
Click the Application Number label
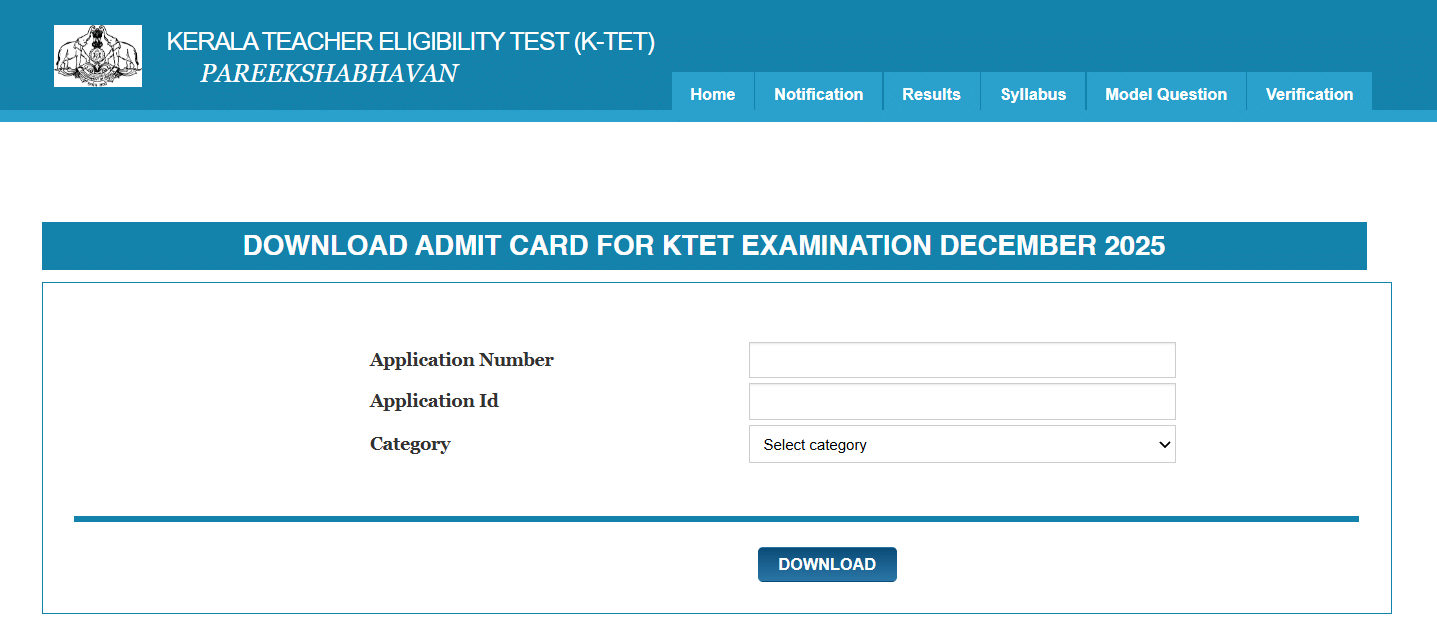pyautogui.click(x=461, y=359)
